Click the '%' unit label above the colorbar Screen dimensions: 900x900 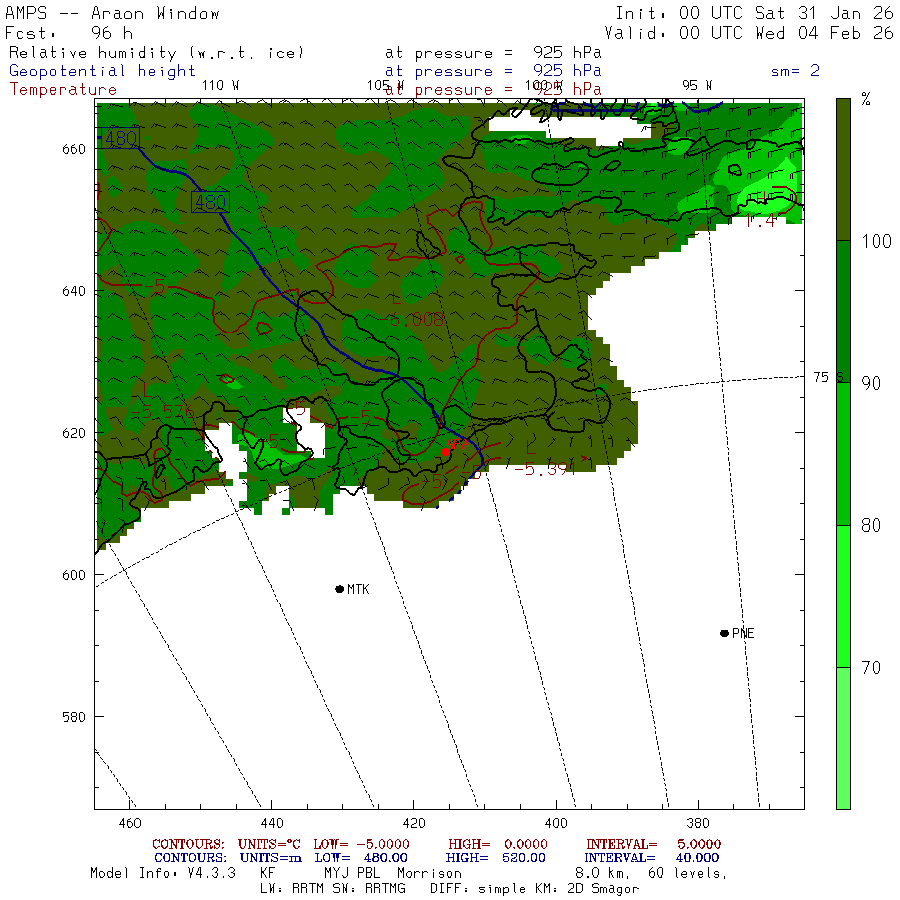866,99
